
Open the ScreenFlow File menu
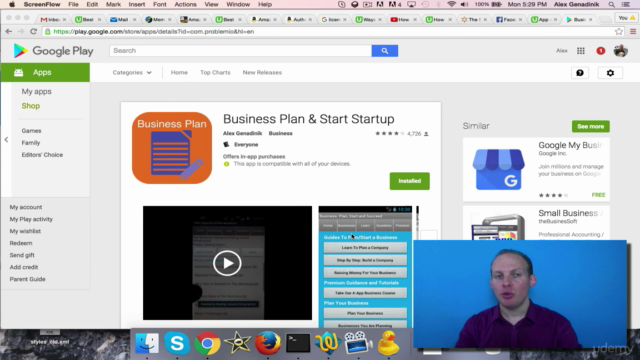(73, 4)
